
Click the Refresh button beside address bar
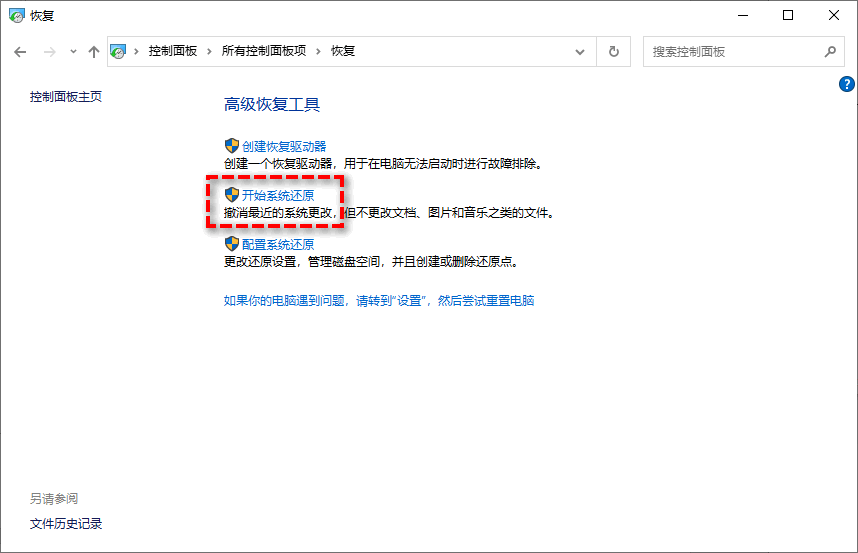(x=614, y=51)
